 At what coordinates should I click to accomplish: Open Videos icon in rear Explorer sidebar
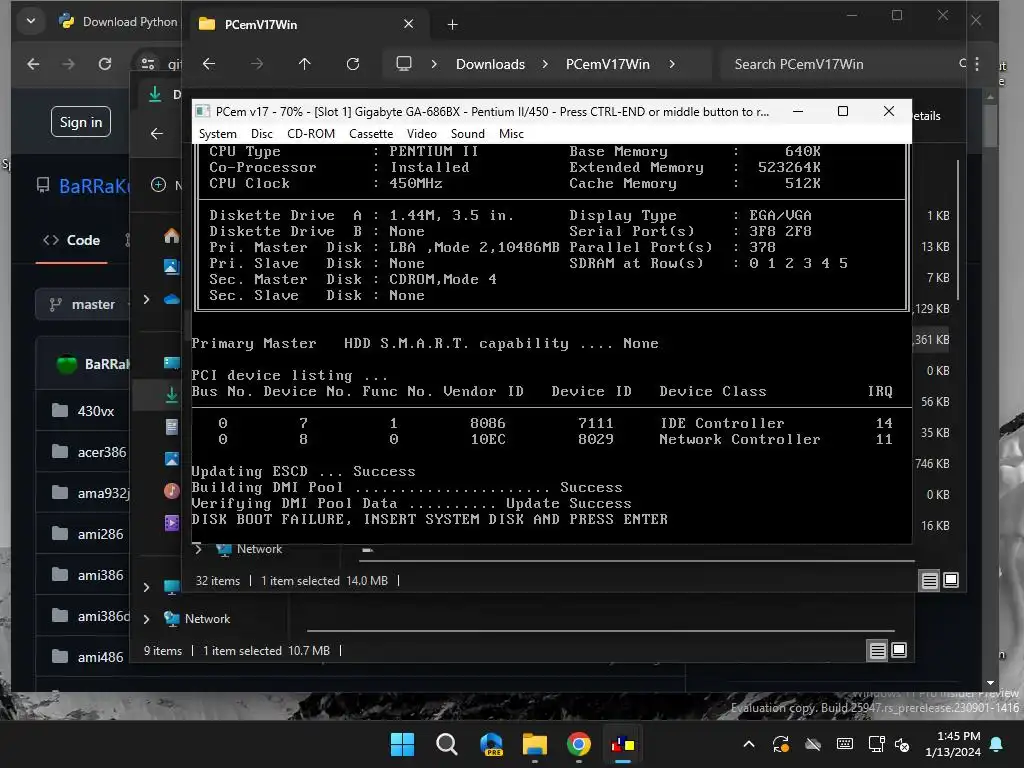pyautogui.click(x=172, y=522)
